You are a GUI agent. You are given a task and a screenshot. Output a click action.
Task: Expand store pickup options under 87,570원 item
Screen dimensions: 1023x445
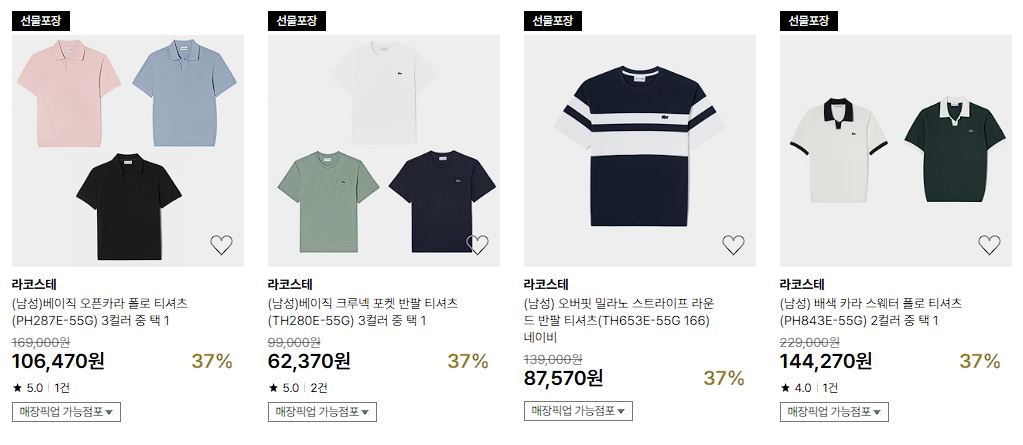point(578,410)
